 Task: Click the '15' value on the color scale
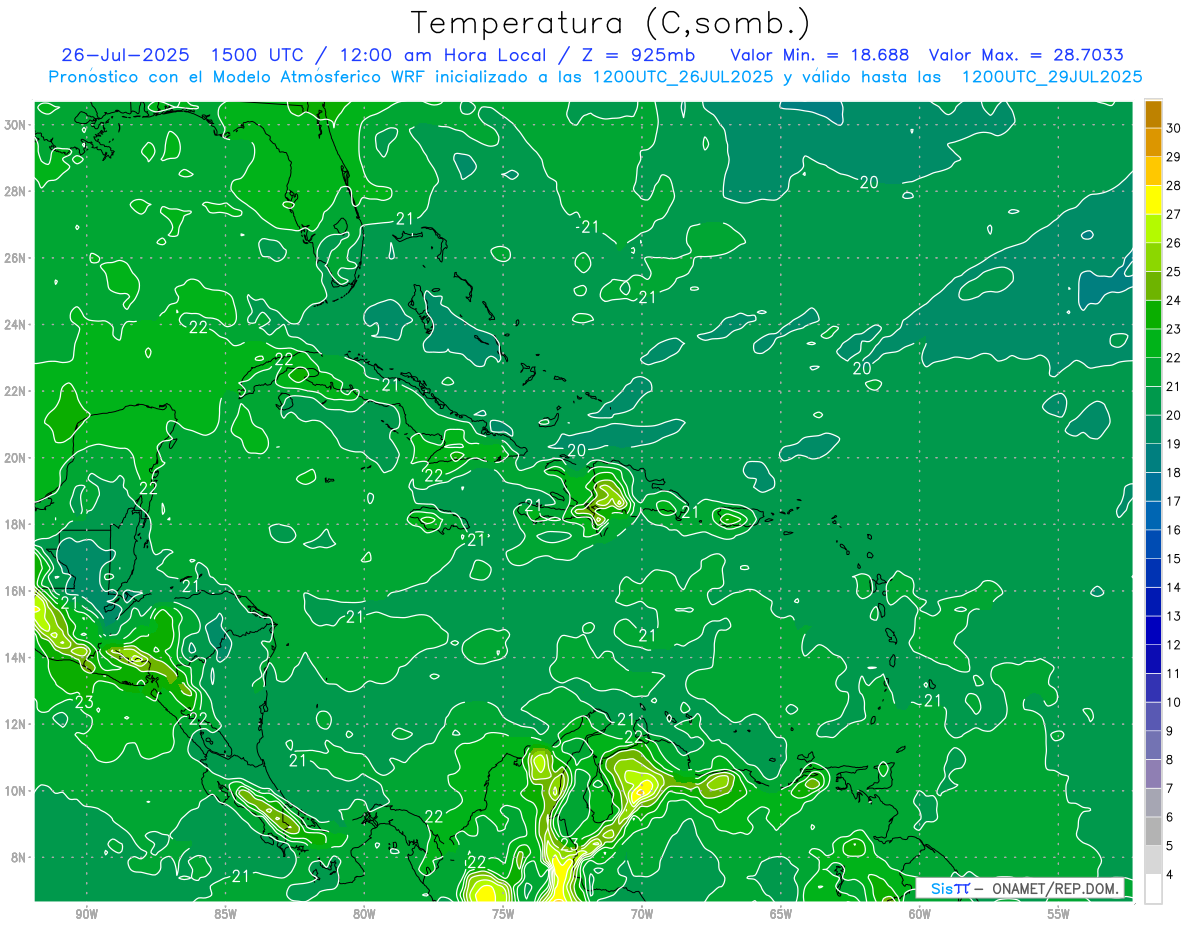1174,559
